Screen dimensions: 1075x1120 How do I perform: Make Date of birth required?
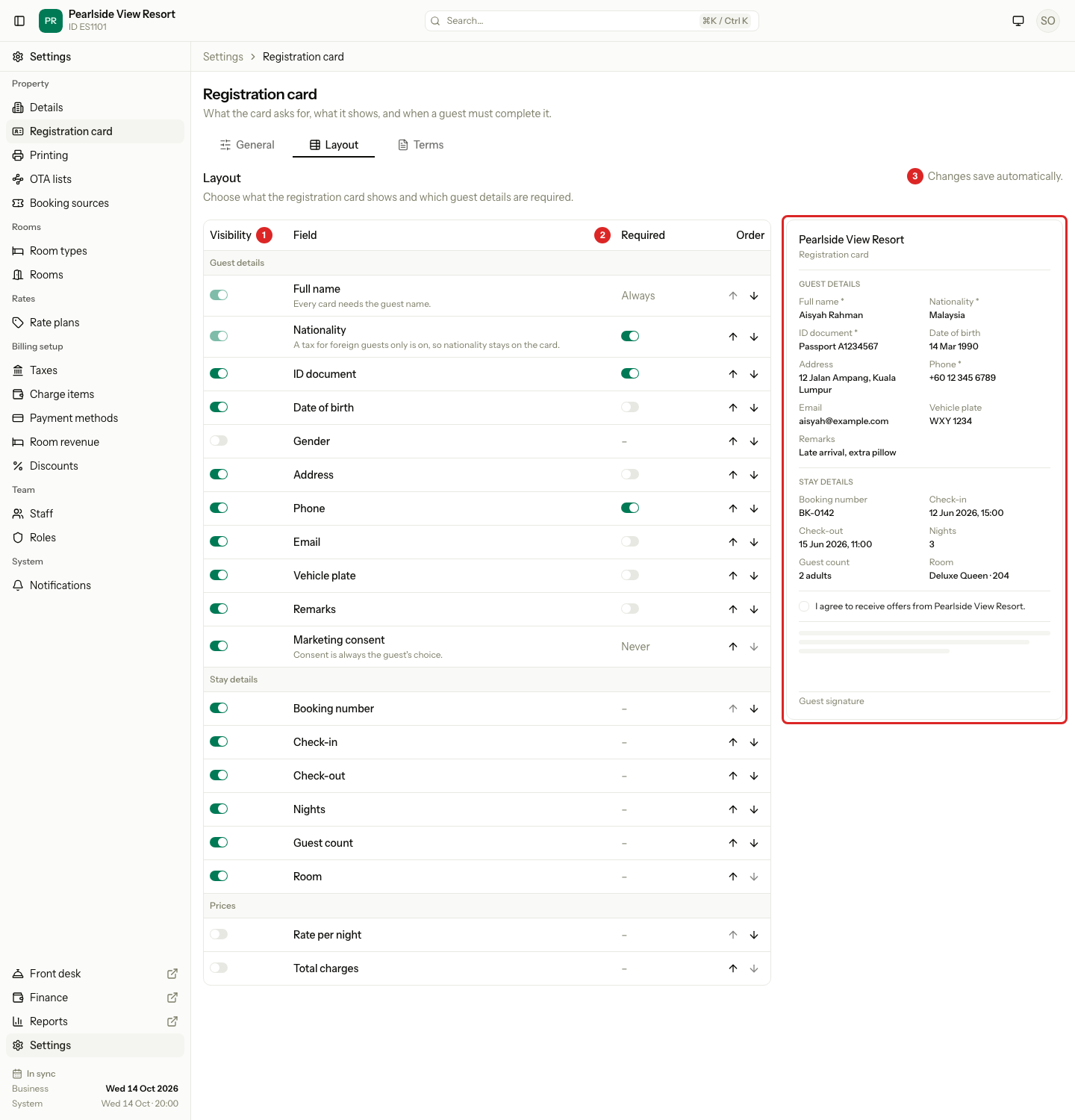630,407
